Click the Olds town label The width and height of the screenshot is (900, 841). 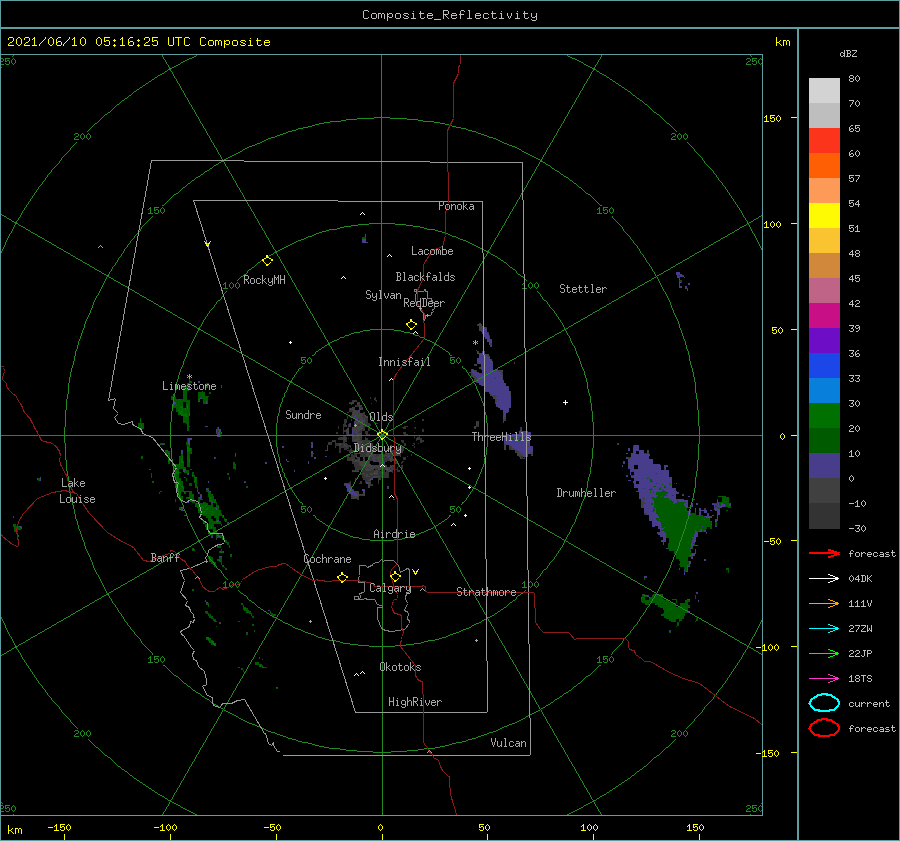(381, 417)
